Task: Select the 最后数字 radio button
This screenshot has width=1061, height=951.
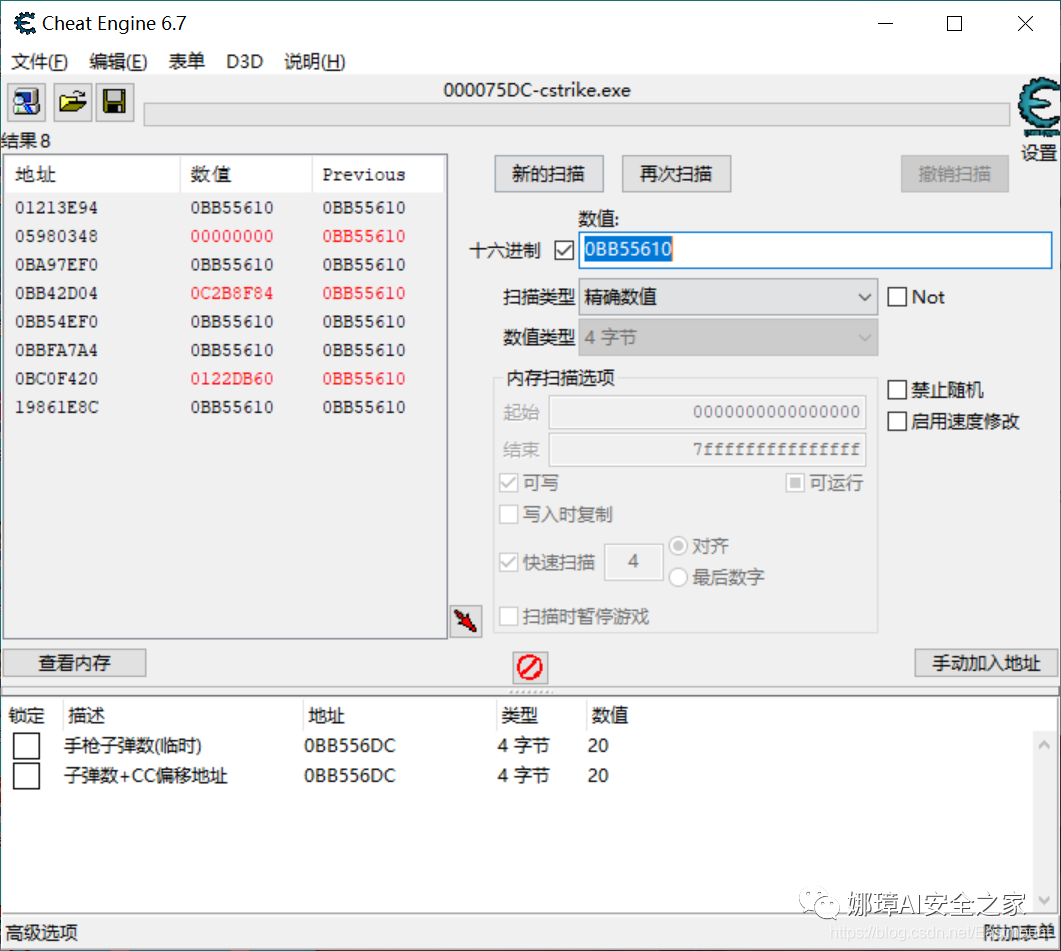Action: click(x=678, y=577)
